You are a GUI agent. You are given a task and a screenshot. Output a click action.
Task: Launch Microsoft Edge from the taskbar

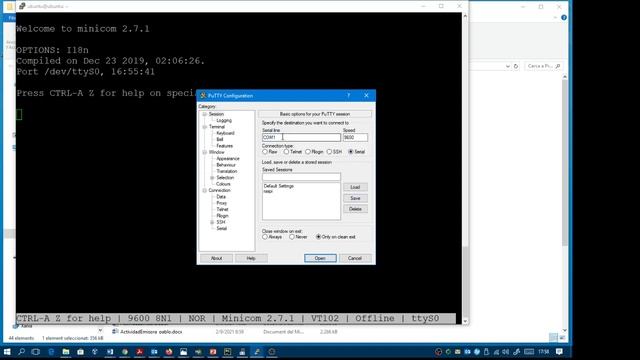(x=51, y=351)
